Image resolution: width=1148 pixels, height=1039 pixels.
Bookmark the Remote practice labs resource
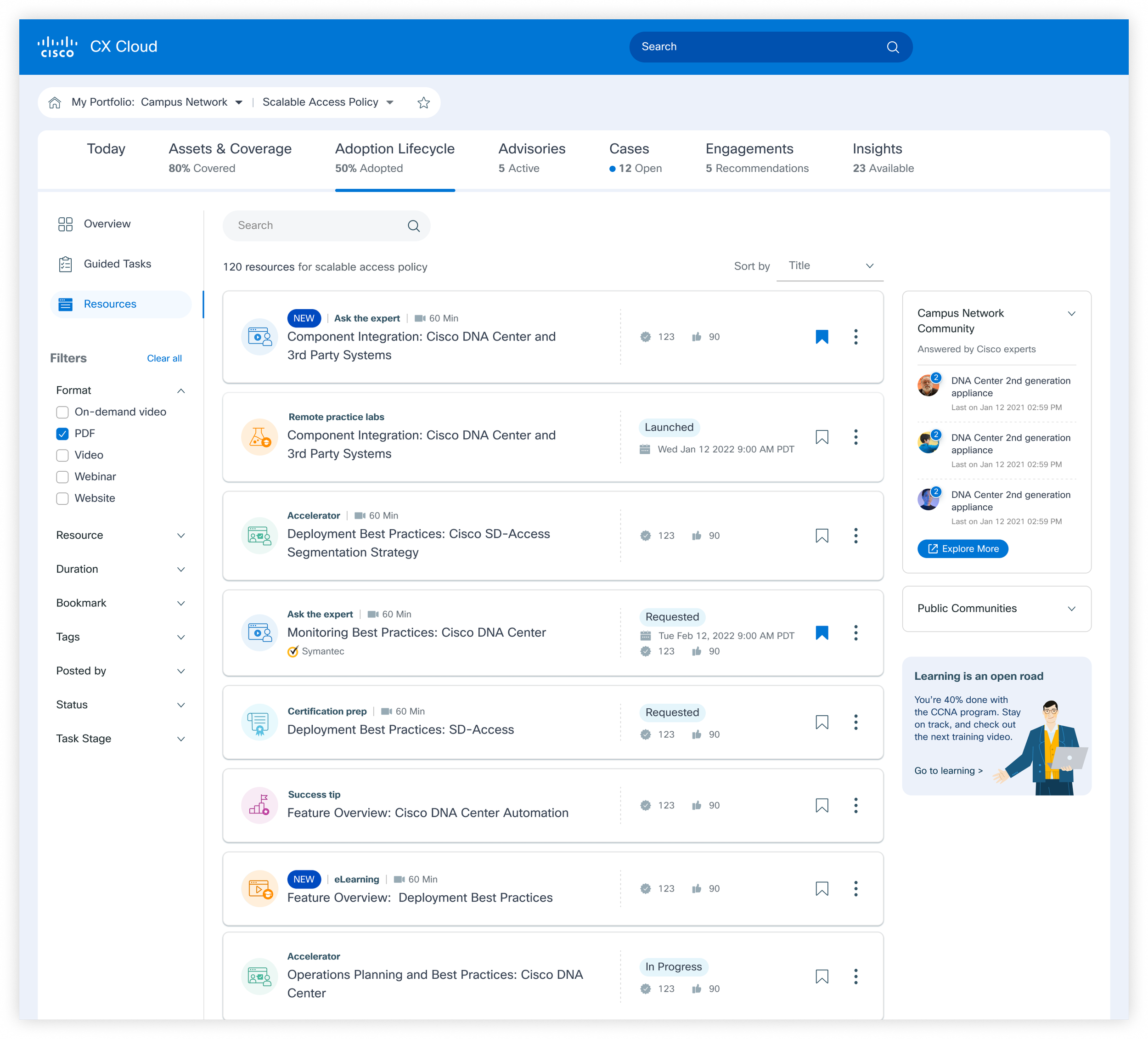(x=822, y=437)
